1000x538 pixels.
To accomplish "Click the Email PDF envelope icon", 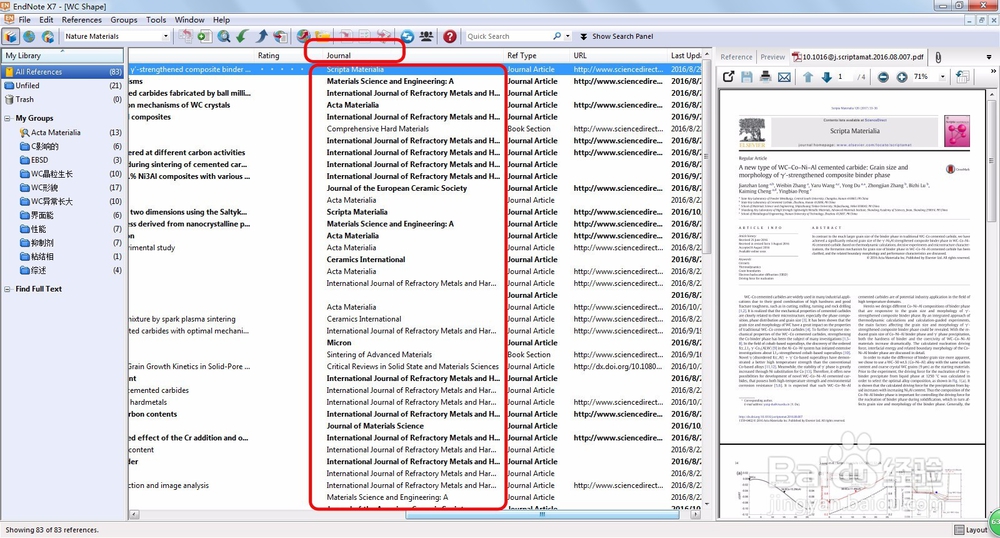I will pyautogui.click(x=784, y=77).
